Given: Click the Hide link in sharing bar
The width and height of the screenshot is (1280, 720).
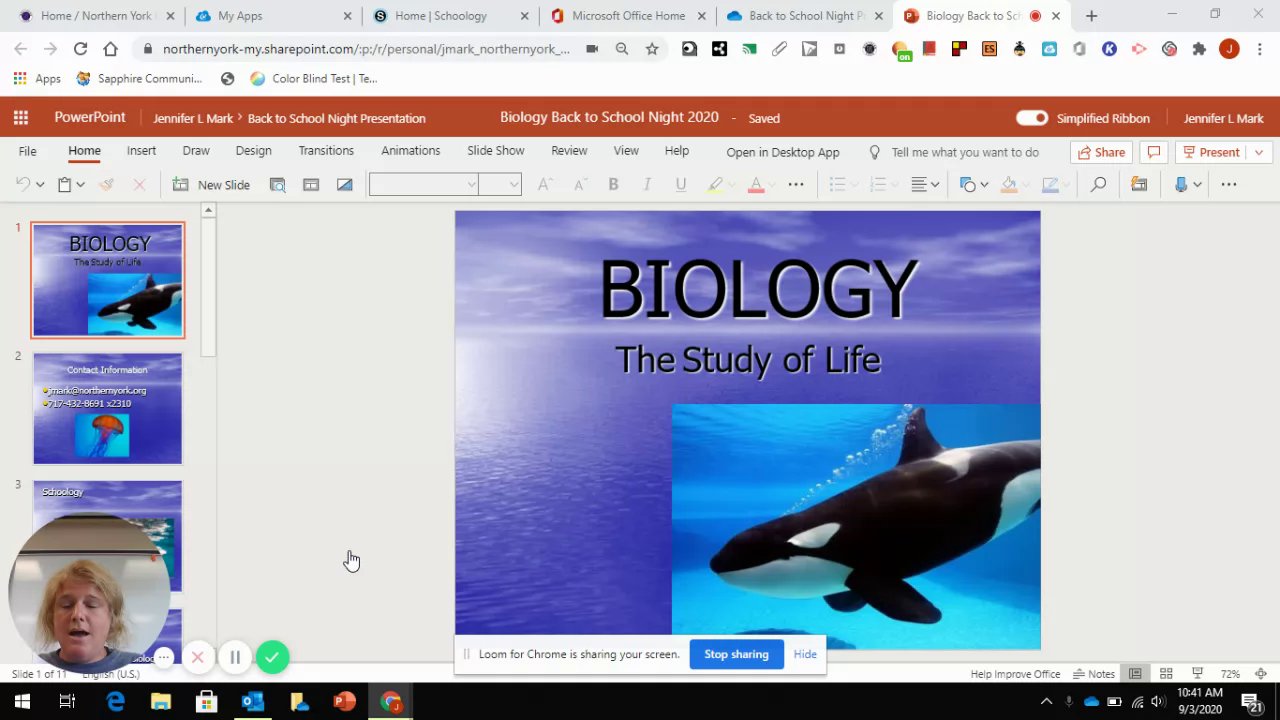Looking at the screenshot, I should pos(805,654).
